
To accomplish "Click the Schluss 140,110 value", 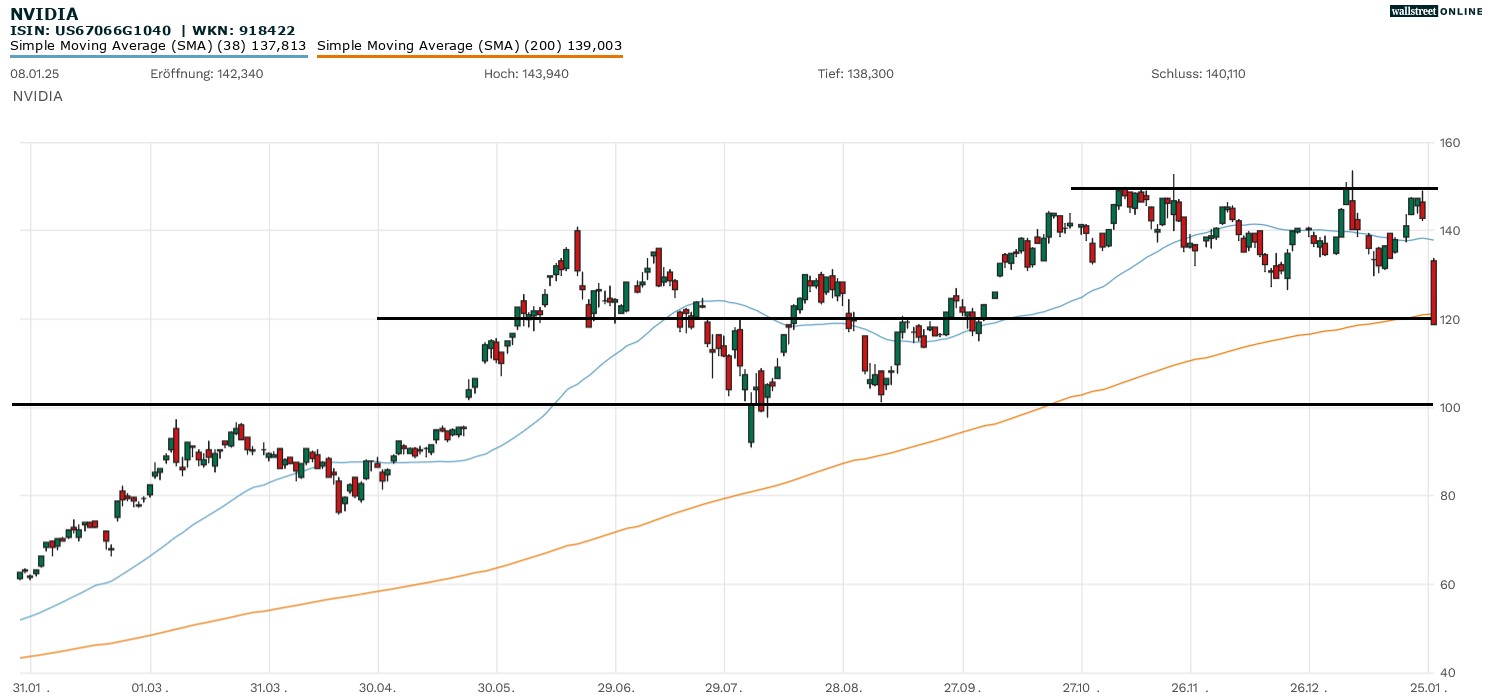I will point(1198,74).
